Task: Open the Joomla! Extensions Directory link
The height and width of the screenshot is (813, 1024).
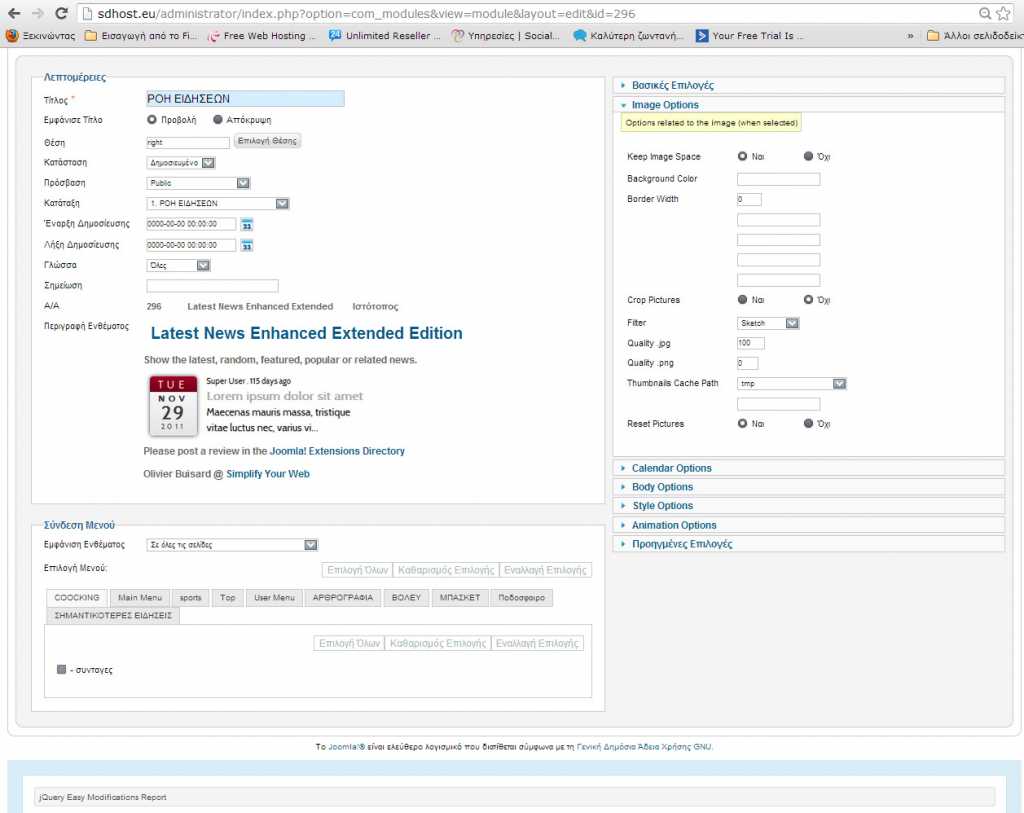Action: pos(337,452)
